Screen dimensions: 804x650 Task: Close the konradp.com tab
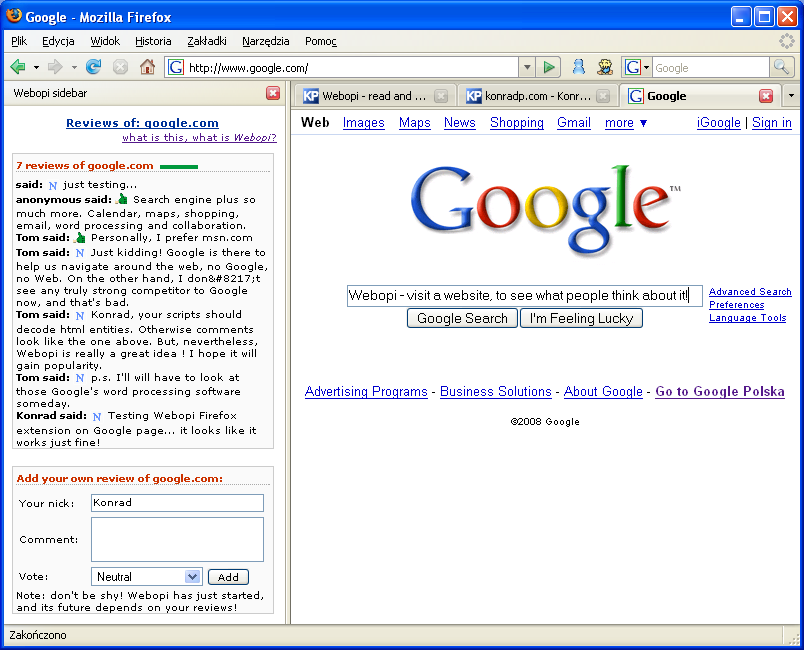604,96
